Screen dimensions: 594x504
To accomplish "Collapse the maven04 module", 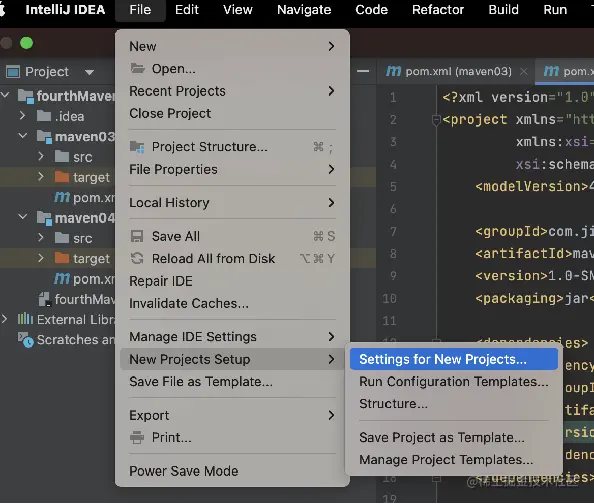I will [23, 217].
